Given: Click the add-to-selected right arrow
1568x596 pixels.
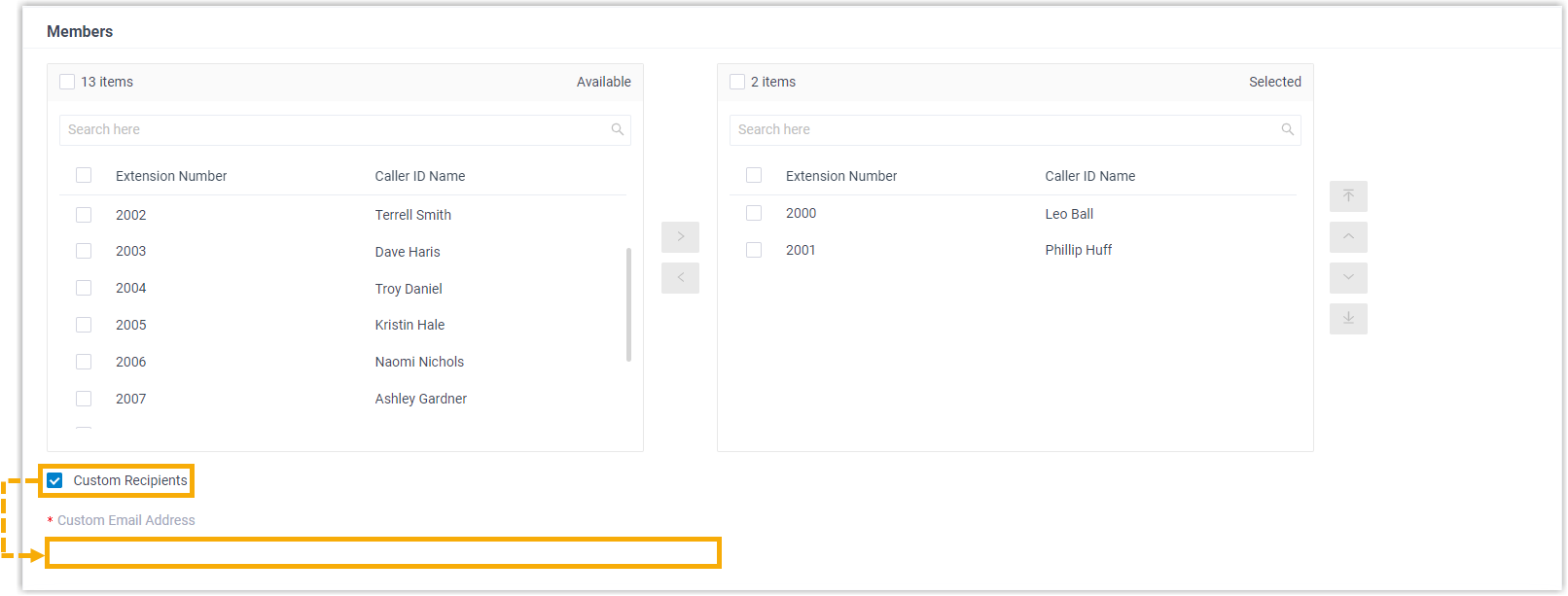Looking at the screenshot, I should tap(680, 237).
